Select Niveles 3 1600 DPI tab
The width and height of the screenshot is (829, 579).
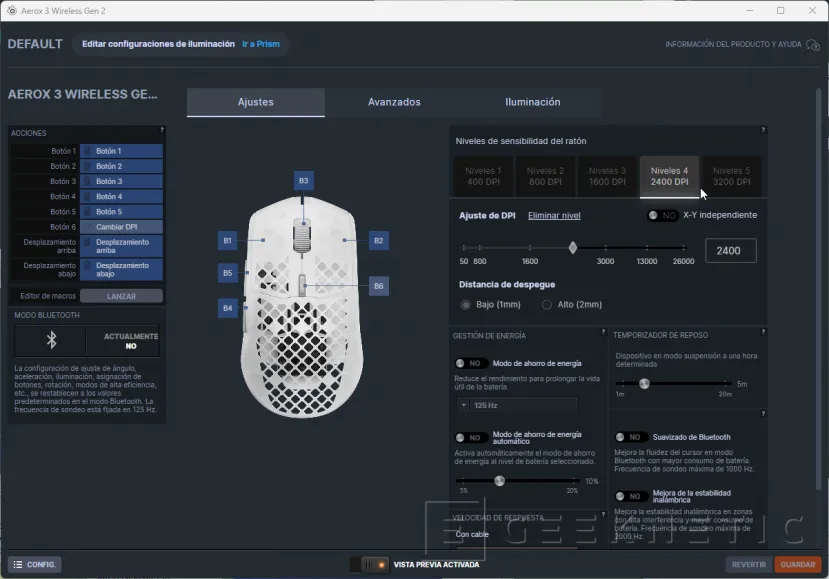coord(607,177)
